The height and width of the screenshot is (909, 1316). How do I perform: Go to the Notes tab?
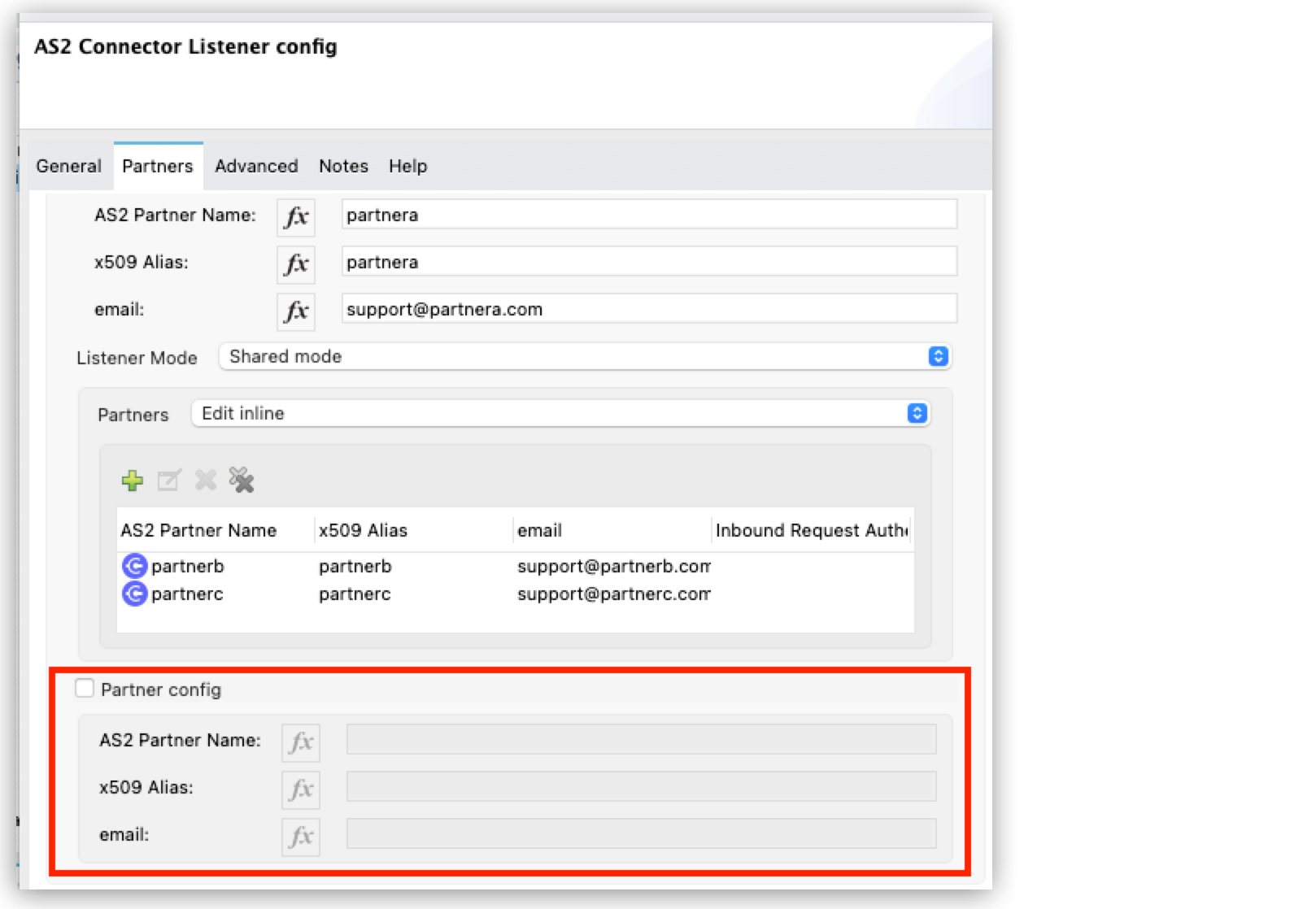(x=343, y=166)
